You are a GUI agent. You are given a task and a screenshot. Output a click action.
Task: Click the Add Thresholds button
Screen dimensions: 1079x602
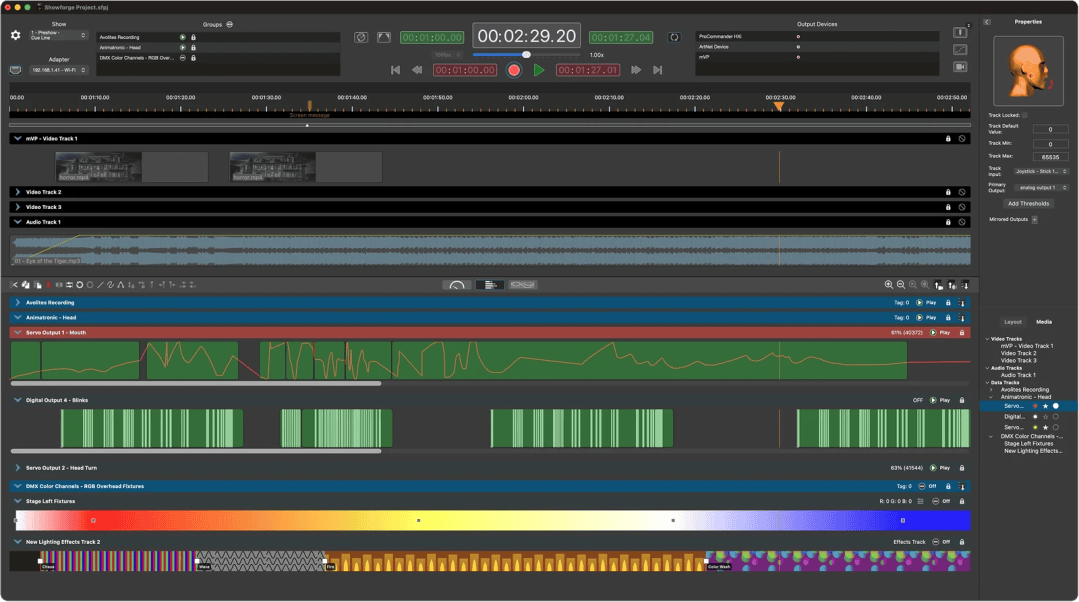pyautogui.click(x=1028, y=204)
